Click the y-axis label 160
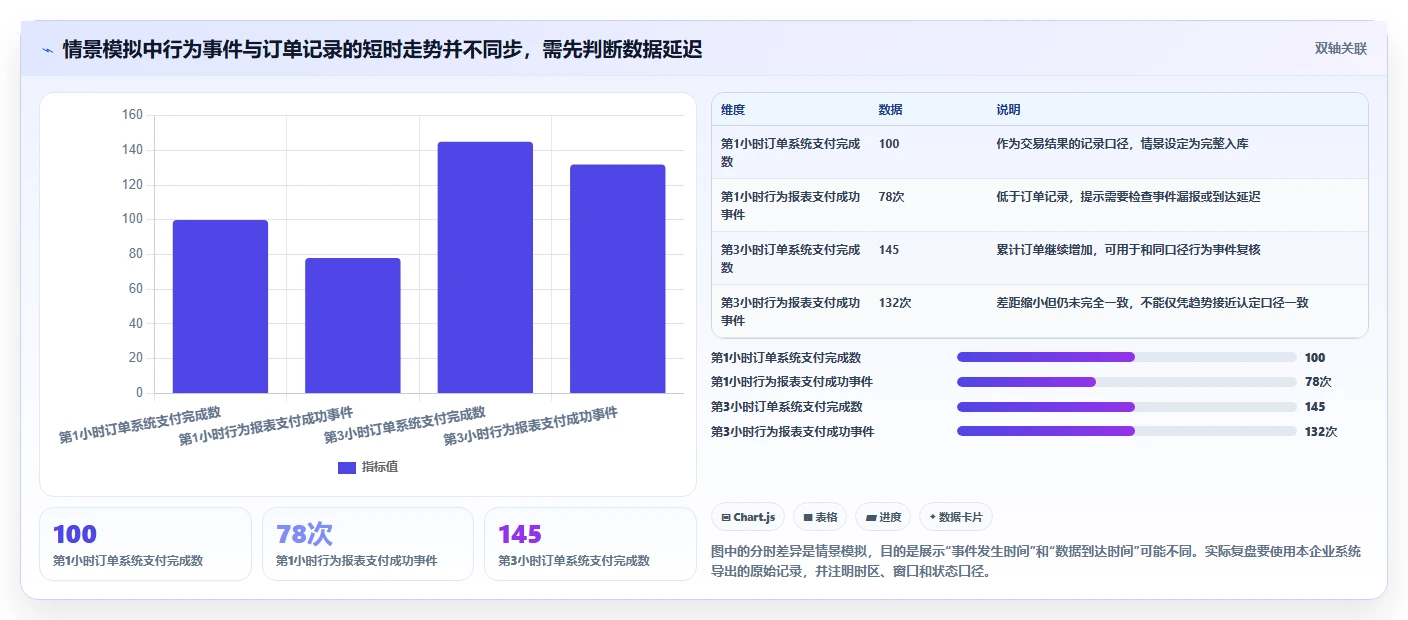This screenshot has height=620, width=1408. tap(133, 115)
